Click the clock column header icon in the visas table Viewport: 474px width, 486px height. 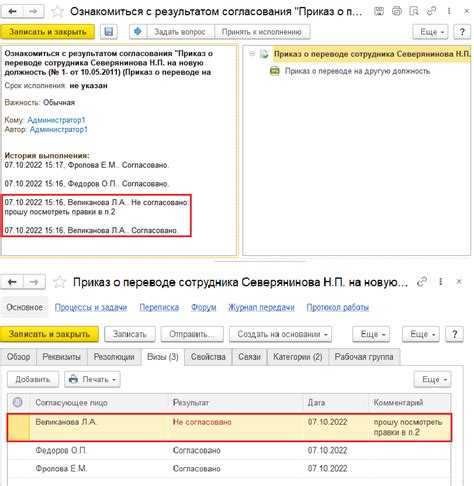[x=18, y=402]
